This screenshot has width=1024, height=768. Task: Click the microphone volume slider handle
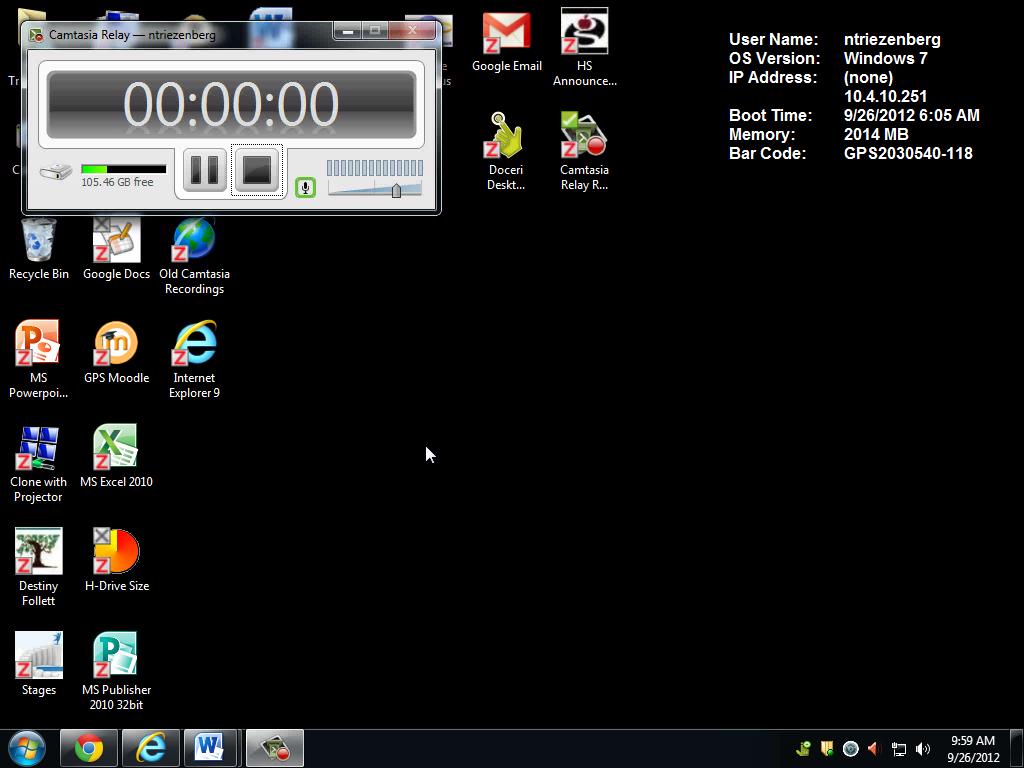tap(396, 190)
